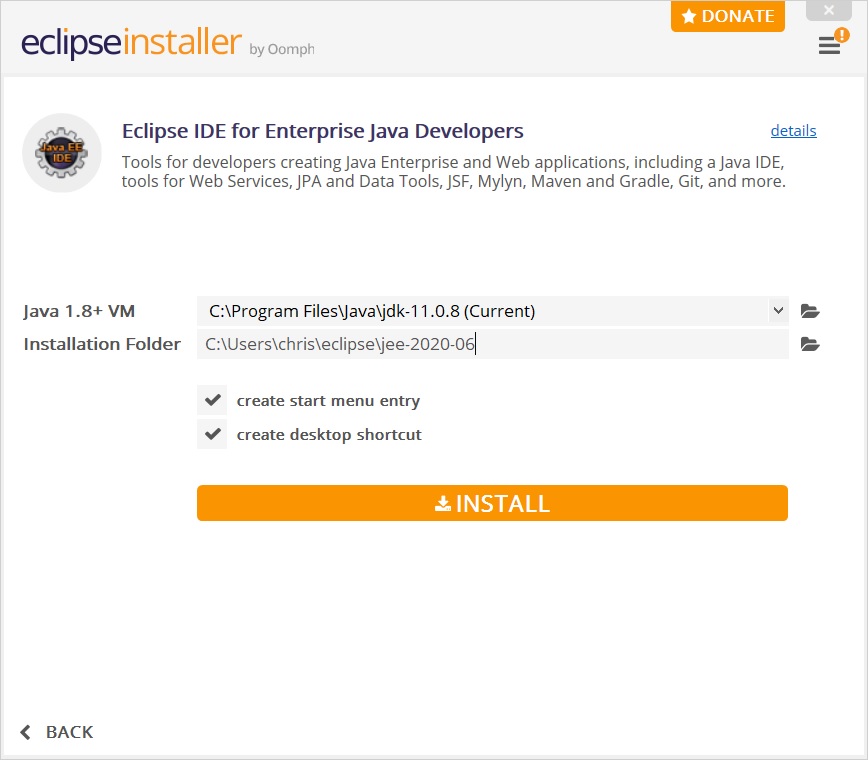Click the Donate button
Viewport: 868px width, 761px height.
point(727,16)
